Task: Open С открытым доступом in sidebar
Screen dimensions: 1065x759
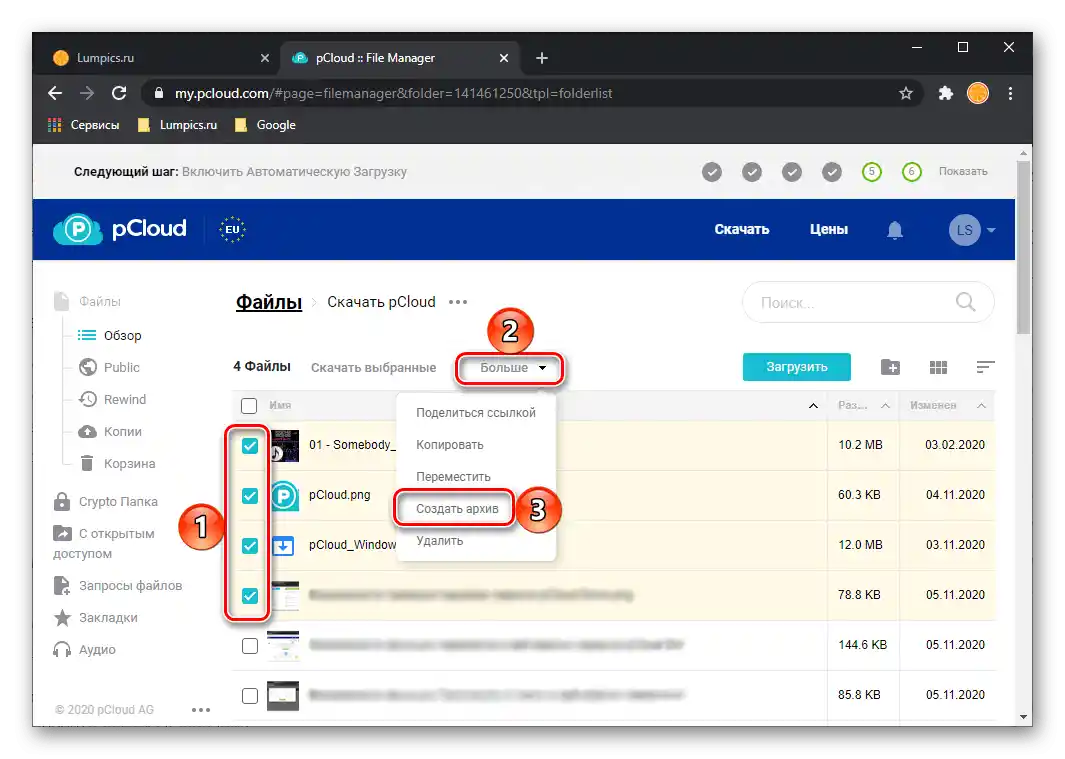Action: pos(104,543)
